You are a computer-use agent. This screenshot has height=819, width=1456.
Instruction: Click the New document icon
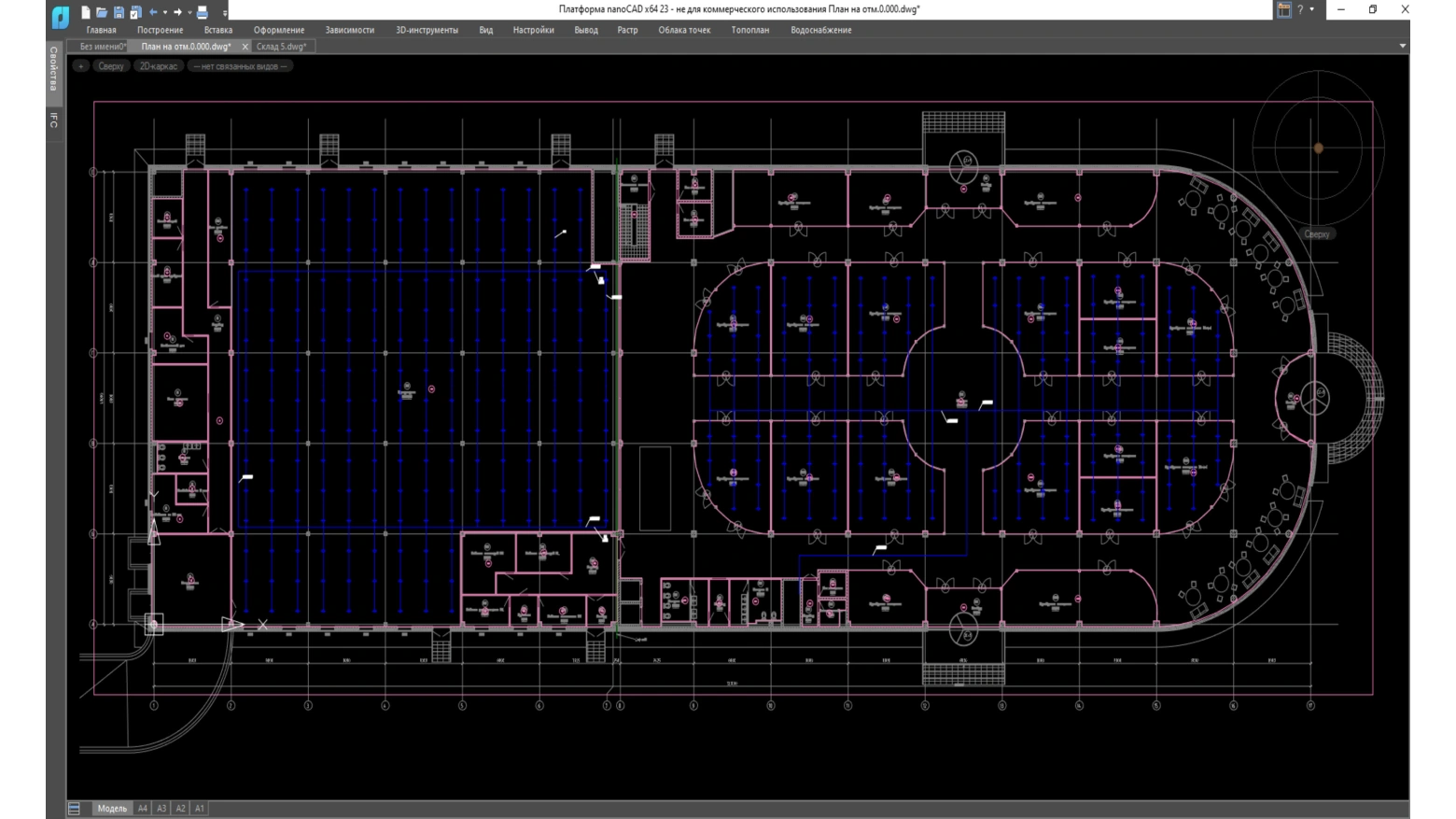(x=86, y=12)
